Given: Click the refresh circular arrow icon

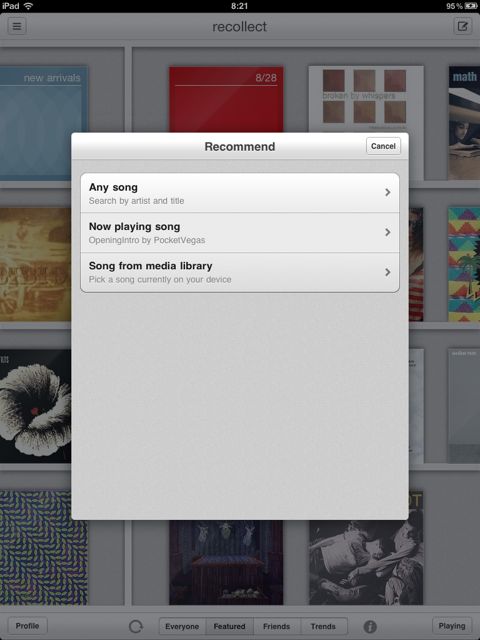Looking at the screenshot, I should (136, 626).
